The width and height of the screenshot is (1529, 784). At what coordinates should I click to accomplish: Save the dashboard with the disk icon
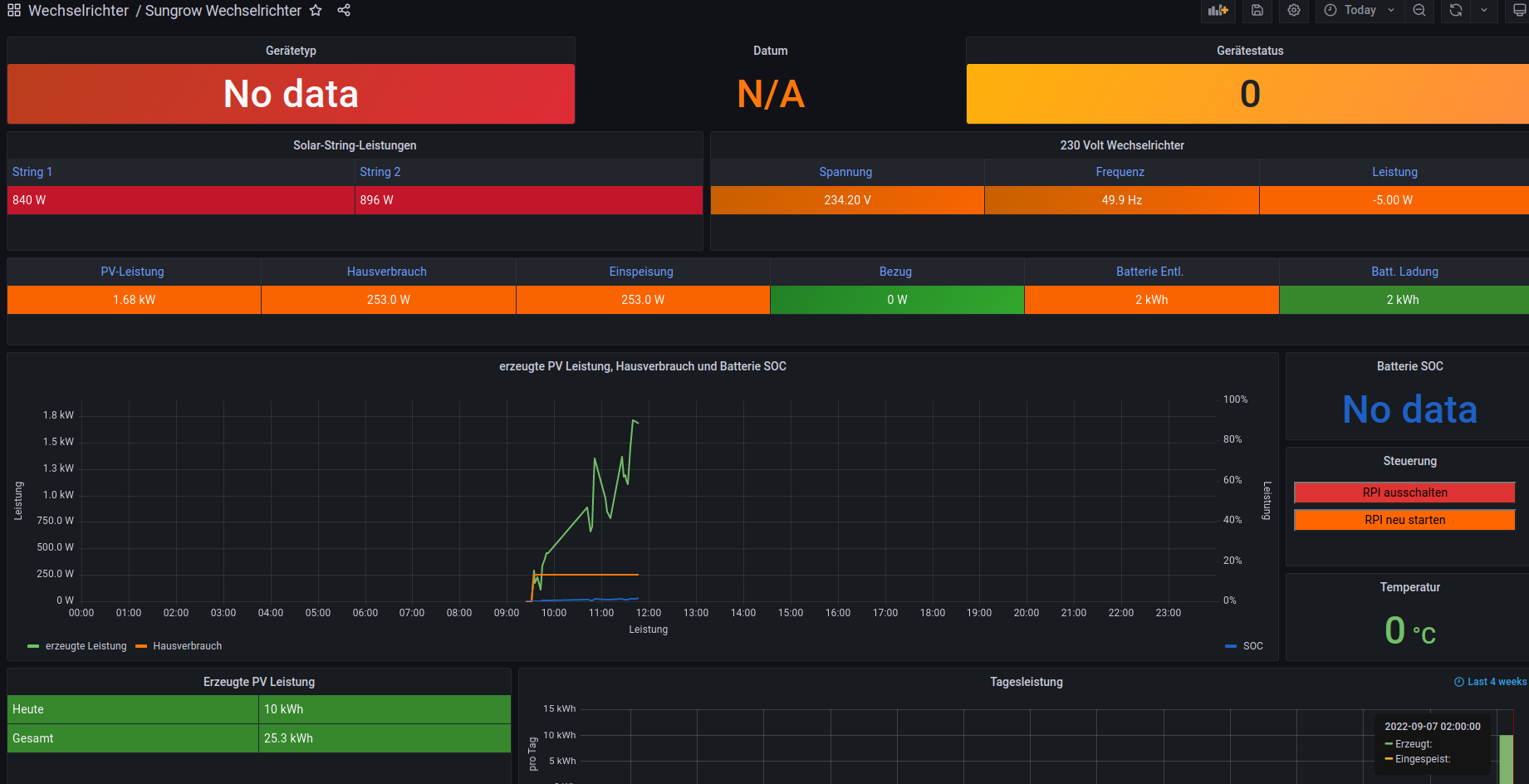click(1257, 11)
